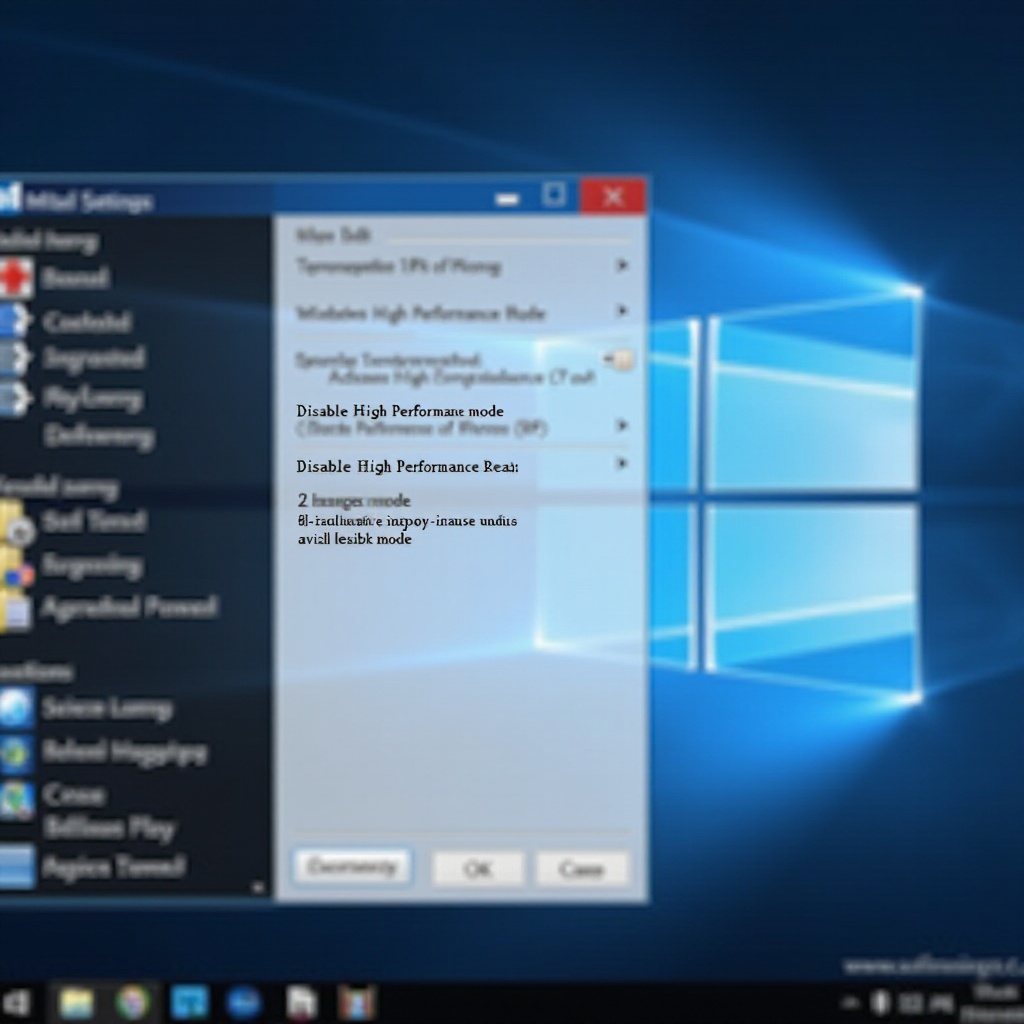The height and width of the screenshot is (1024, 1024).
Task: Expand the arrow directly above the toggle switch
Action: pos(622,311)
